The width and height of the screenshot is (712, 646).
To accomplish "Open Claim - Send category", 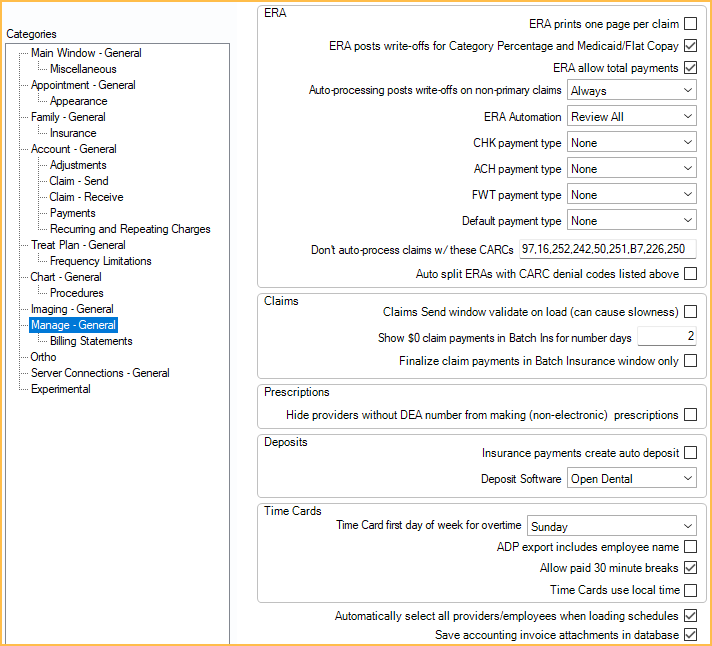I will (x=79, y=181).
